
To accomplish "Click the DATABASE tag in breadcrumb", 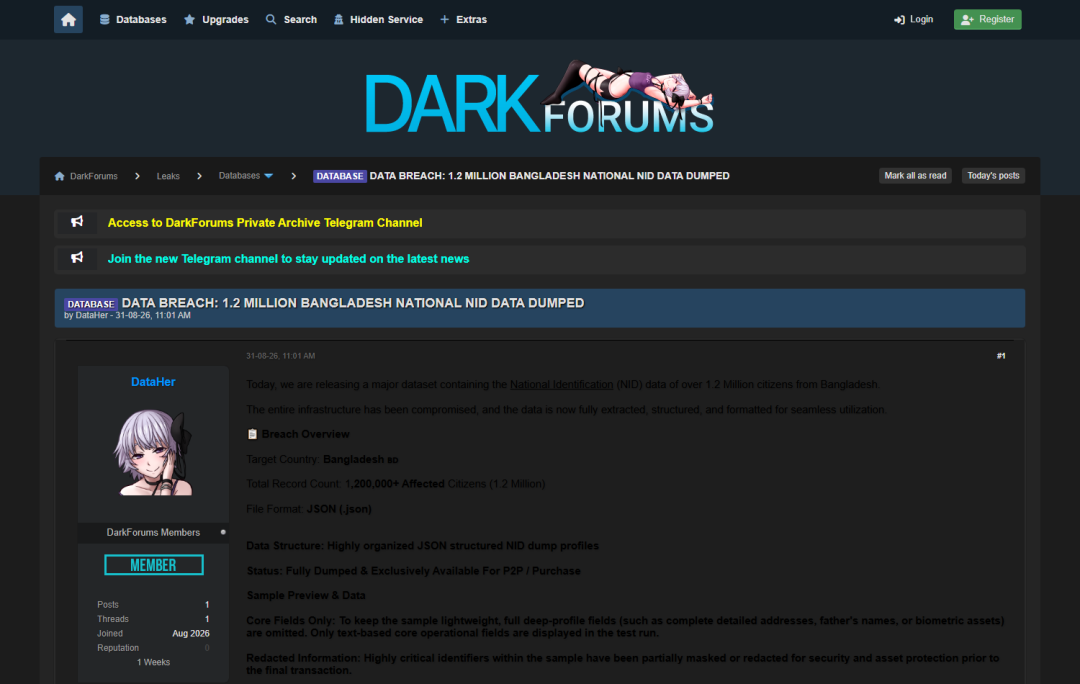I will click(x=340, y=176).
